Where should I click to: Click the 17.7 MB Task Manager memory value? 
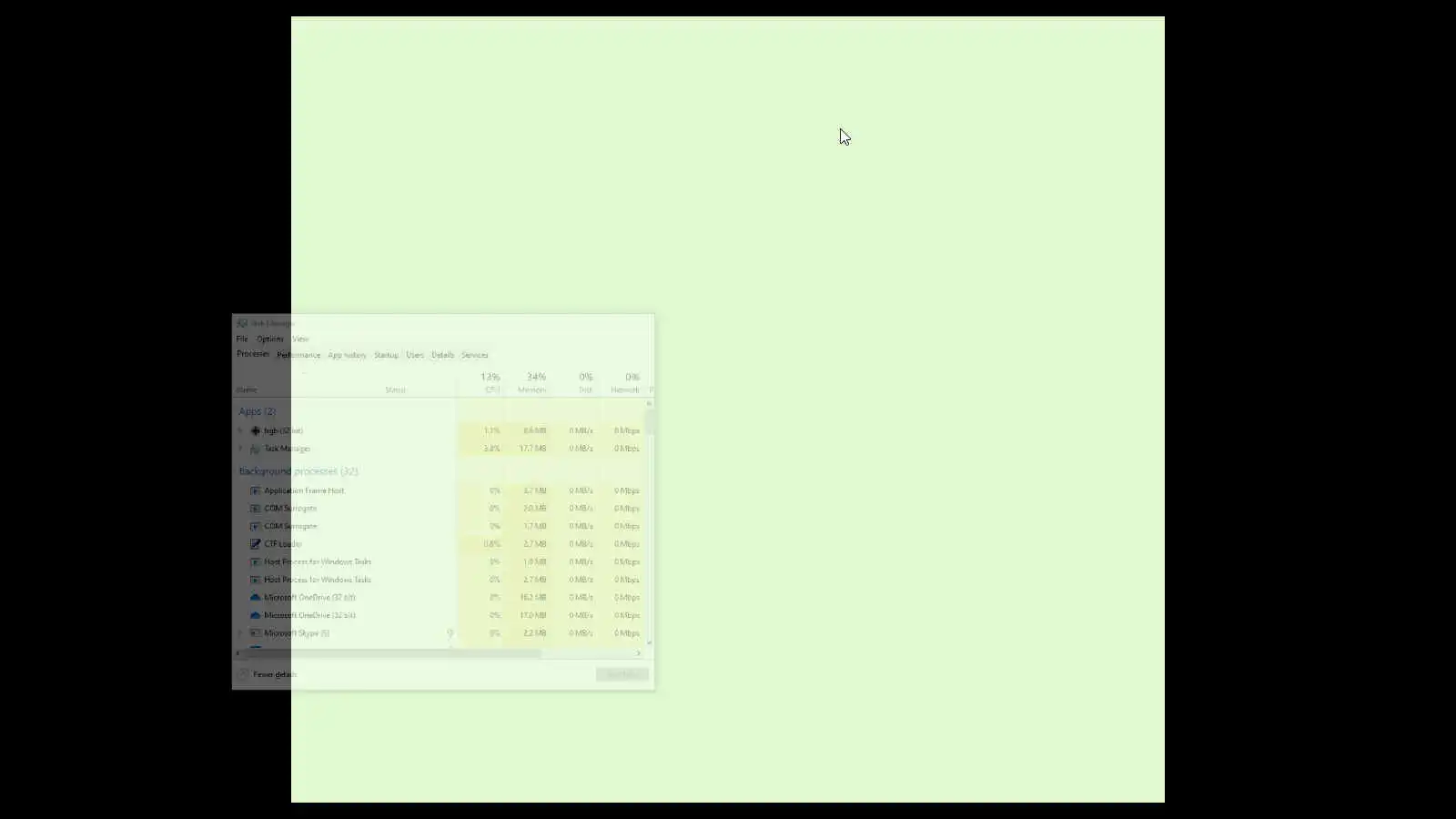[x=532, y=449]
